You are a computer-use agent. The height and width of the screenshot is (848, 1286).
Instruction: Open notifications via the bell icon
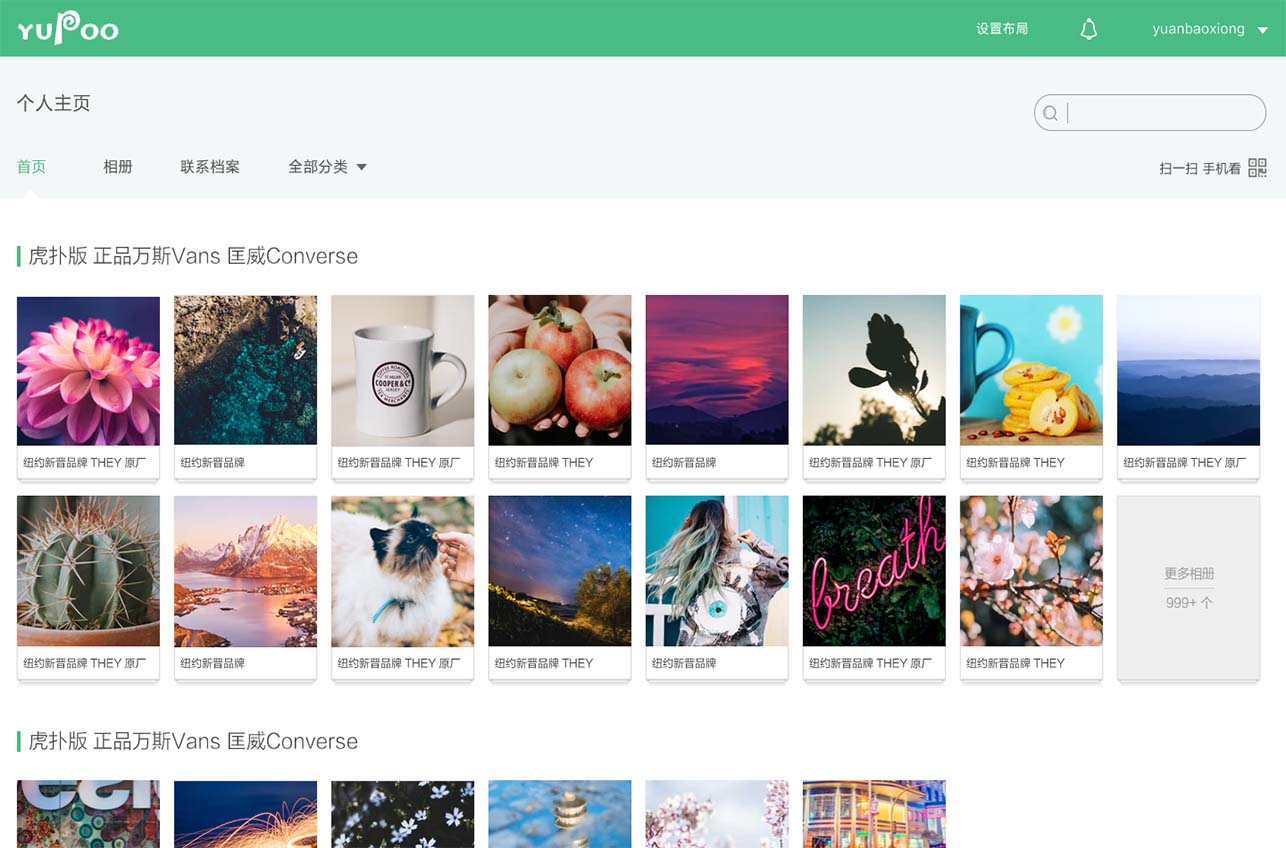[x=1089, y=29]
